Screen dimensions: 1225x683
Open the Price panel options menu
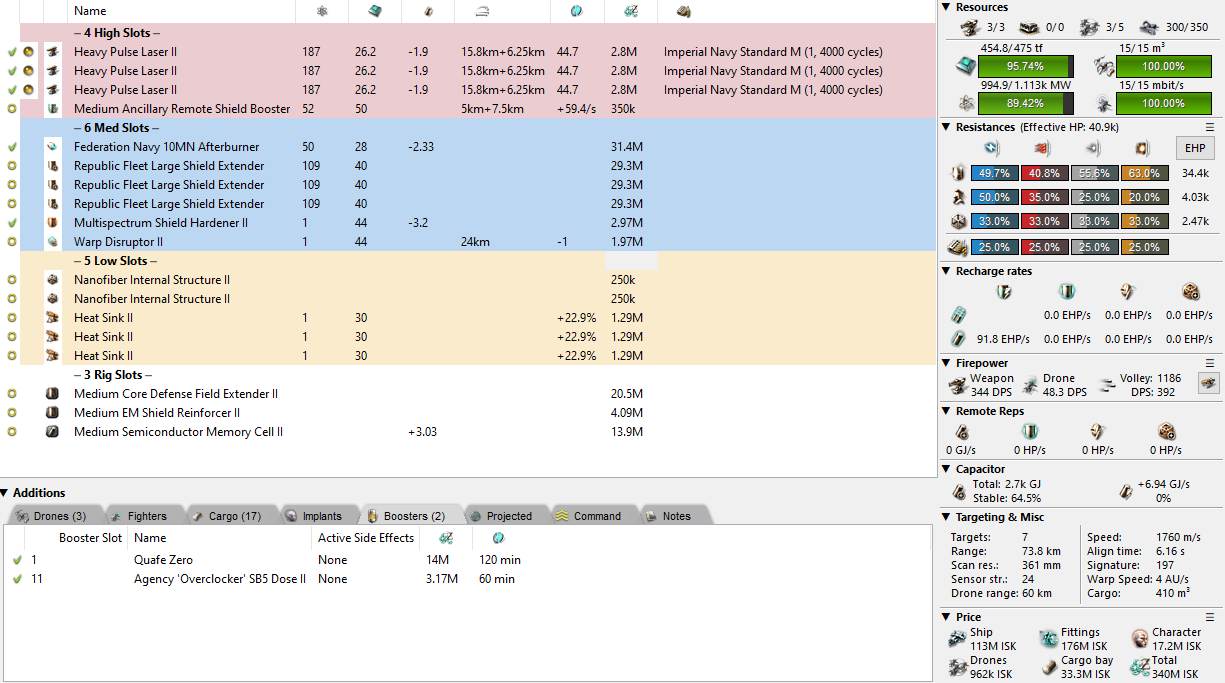pyautogui.click(x=1209, y=617)
